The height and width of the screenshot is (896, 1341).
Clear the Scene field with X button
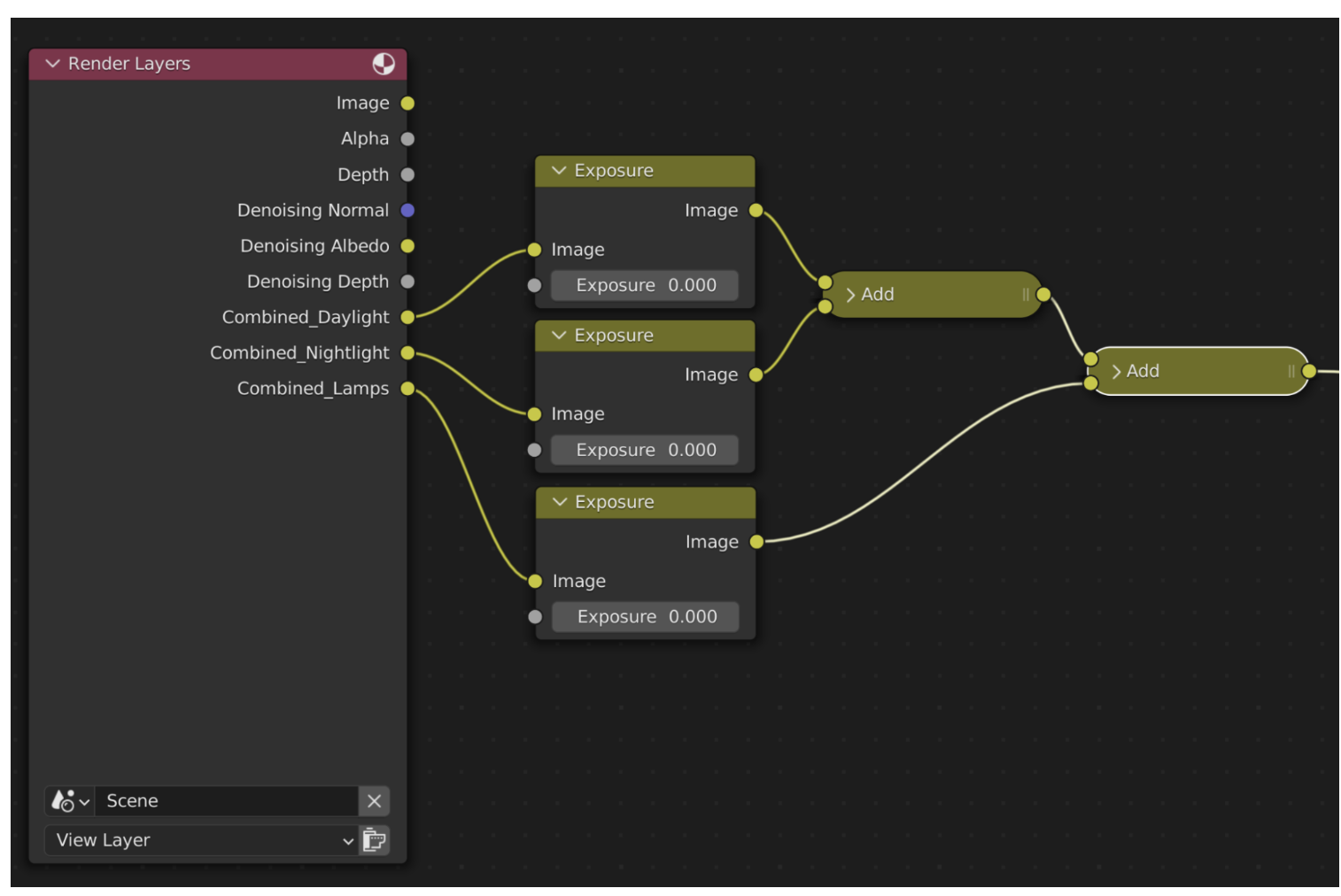tap(375, 801)
